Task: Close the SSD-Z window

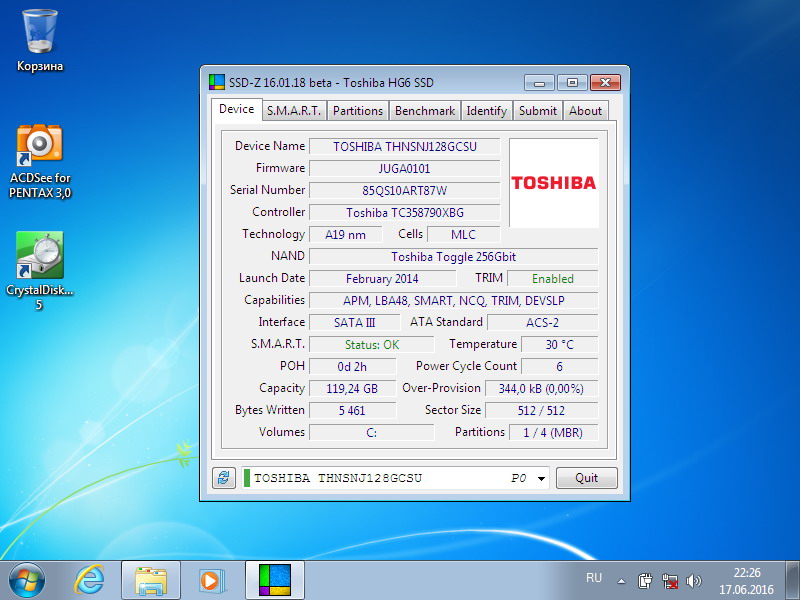Action: [606, 83]
